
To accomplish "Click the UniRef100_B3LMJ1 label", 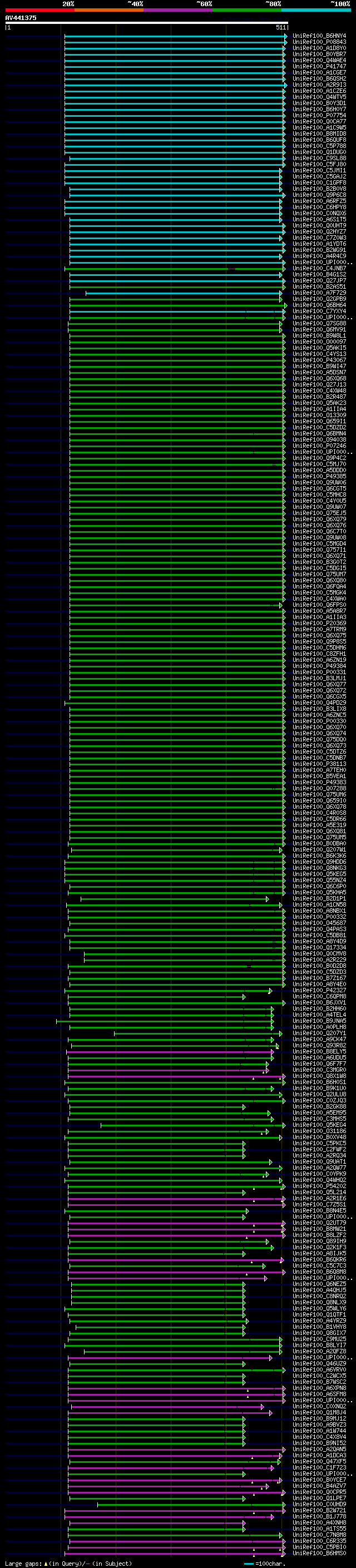I will point(319,678).
